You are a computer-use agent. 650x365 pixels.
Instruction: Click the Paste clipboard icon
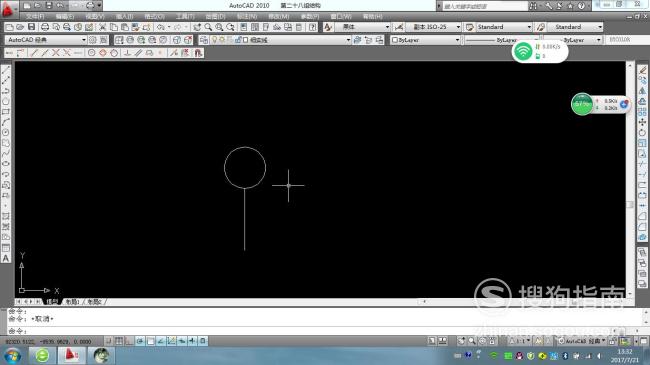coord(124,27)
